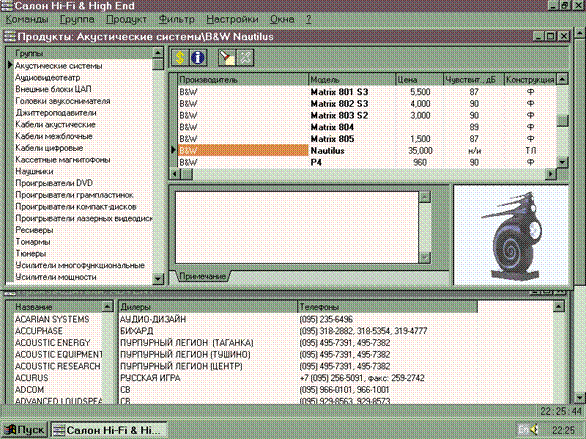Click the Nautilus speaker product image
Screen dimensions: 586x439
[x=511, y=235]
